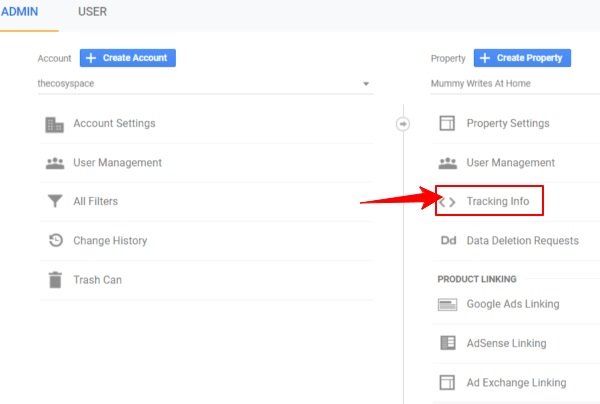Click the Ad Exchange Linking icon
Viewport: 600px width, 404px height.
(448, 382)
